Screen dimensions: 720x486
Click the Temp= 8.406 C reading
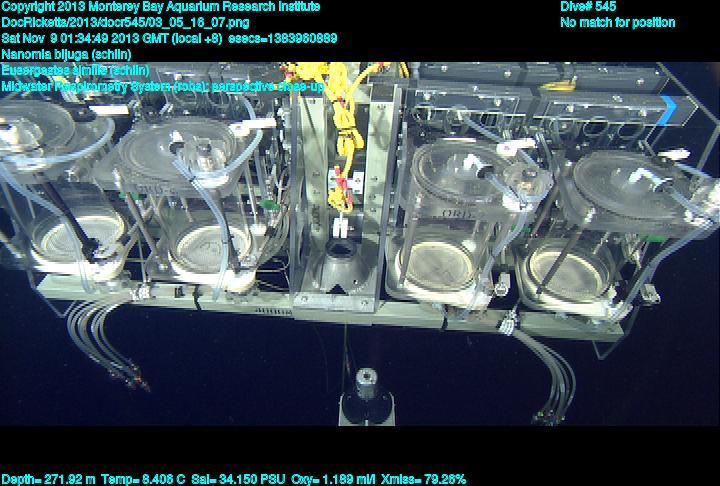tap(143, 480)
